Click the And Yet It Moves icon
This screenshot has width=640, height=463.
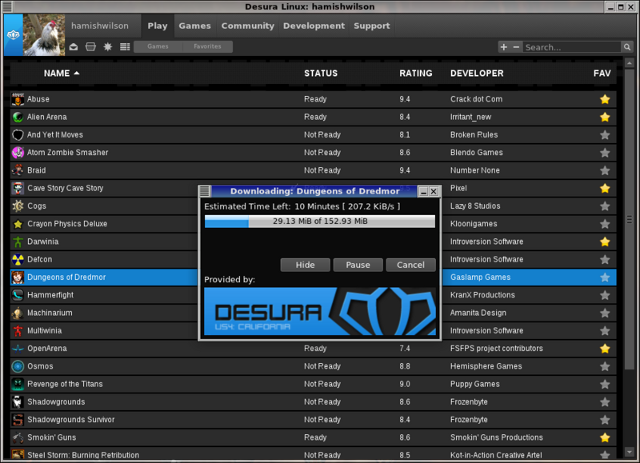pyautogui.click(x=18, y=135)
